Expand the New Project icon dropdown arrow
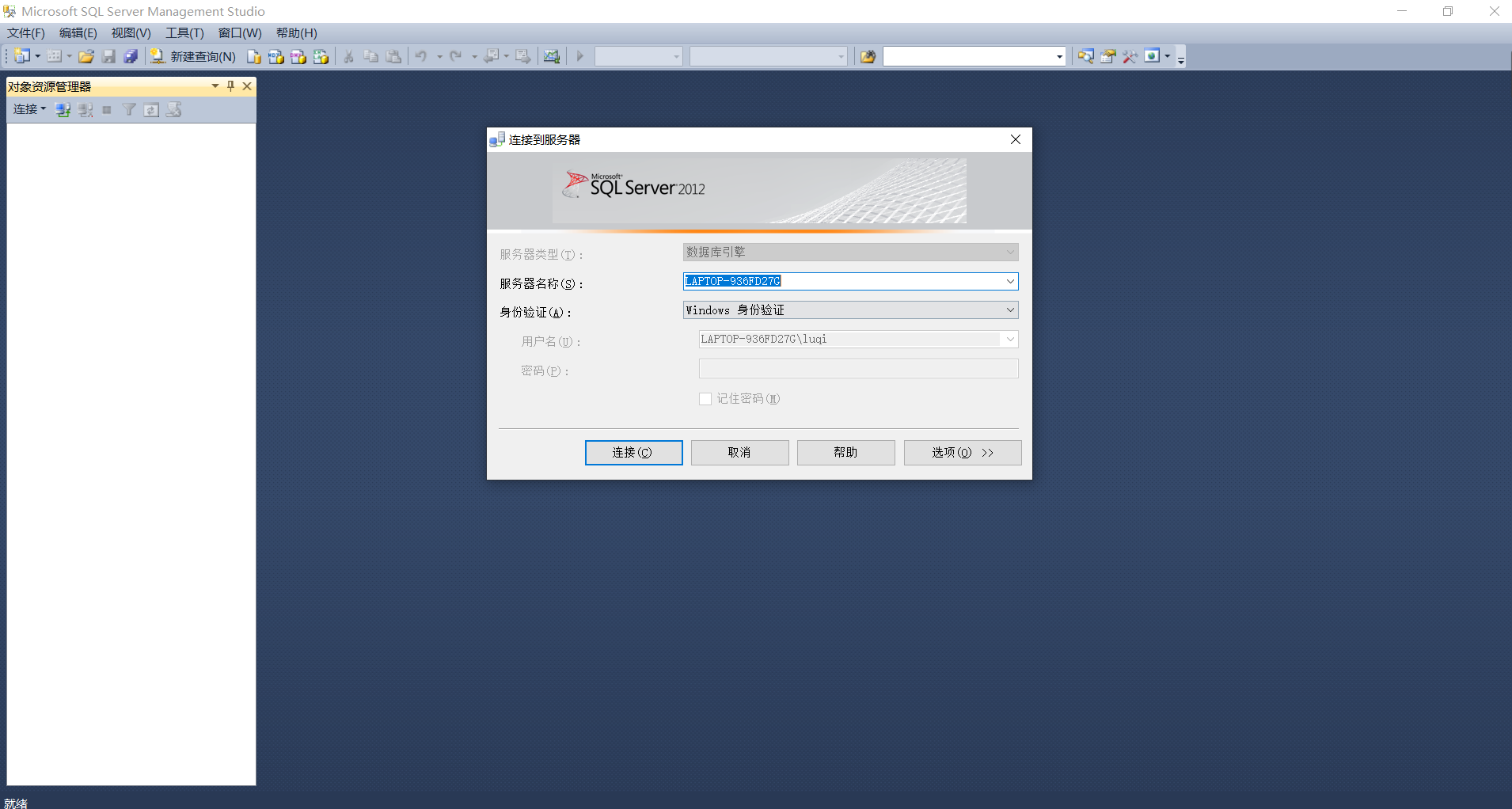Image resolution: width=1512 pixels, height=809 pixels. pyautogui.click(x=37, y=56)
